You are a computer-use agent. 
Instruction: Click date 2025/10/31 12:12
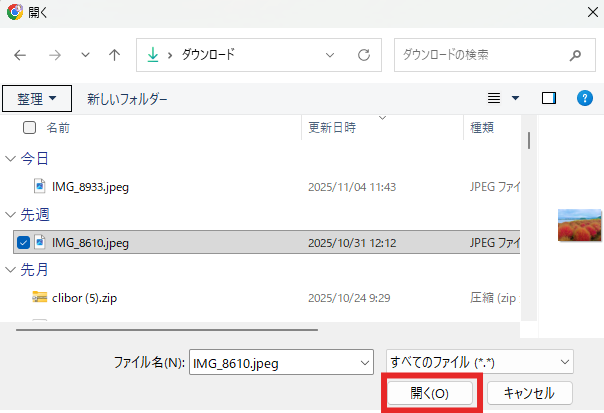pos(352,243)
